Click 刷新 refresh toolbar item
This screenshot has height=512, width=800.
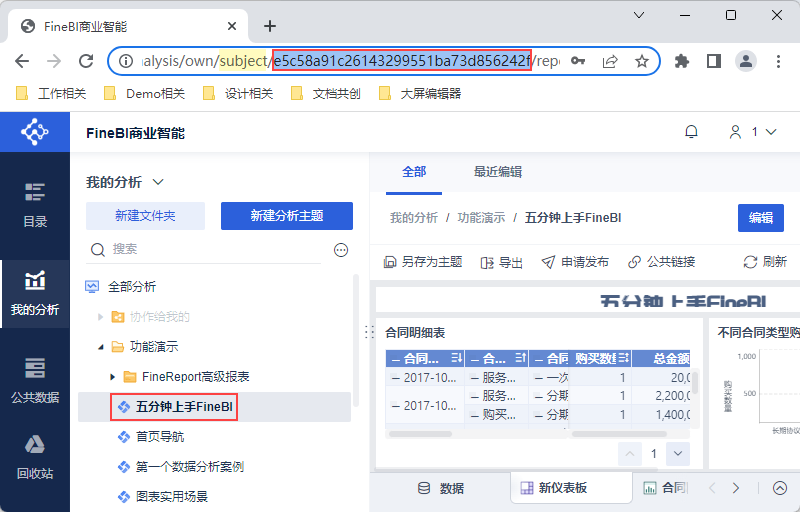click(765, 262)
